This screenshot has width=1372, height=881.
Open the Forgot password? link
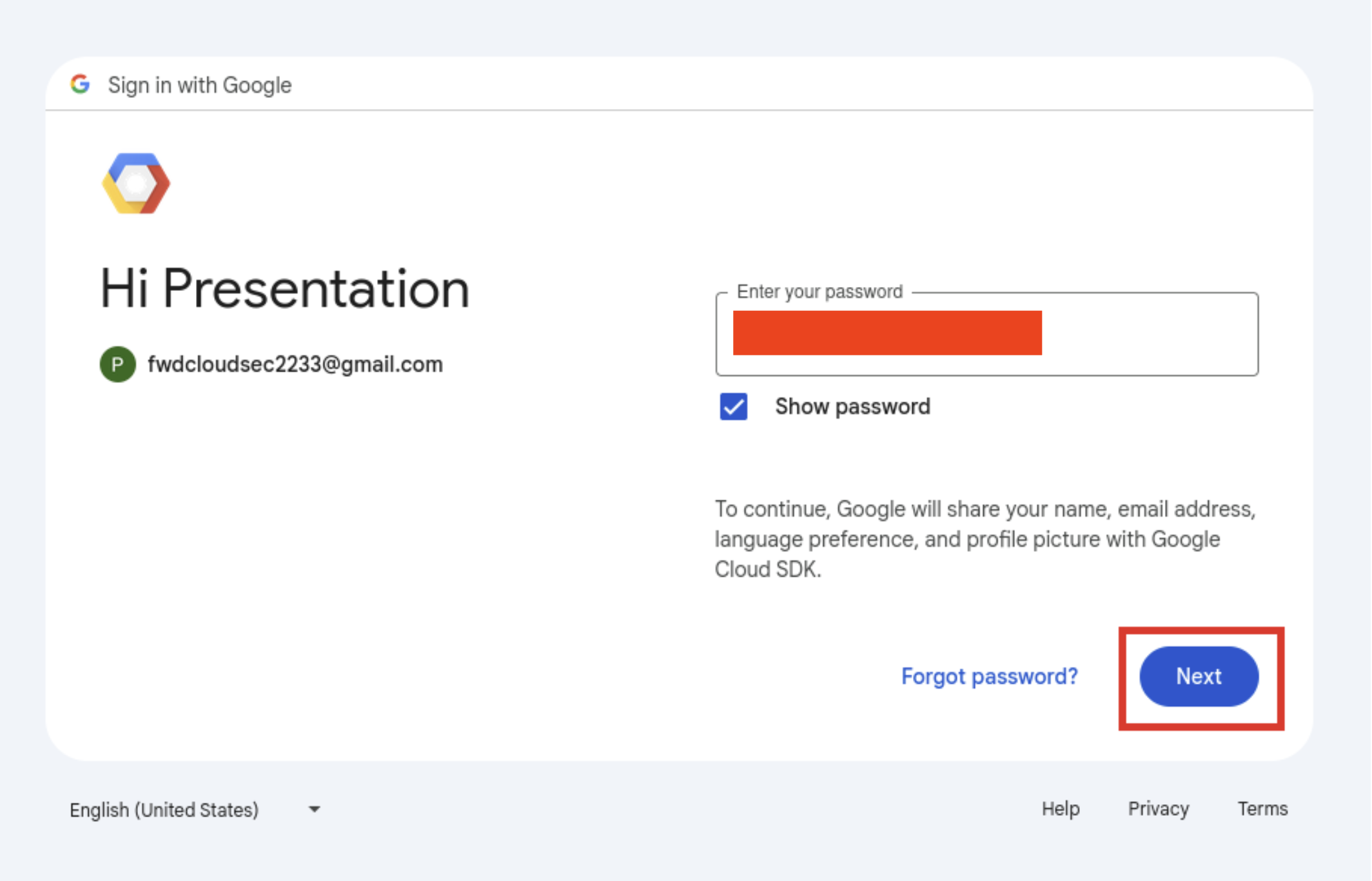[989, 676]
